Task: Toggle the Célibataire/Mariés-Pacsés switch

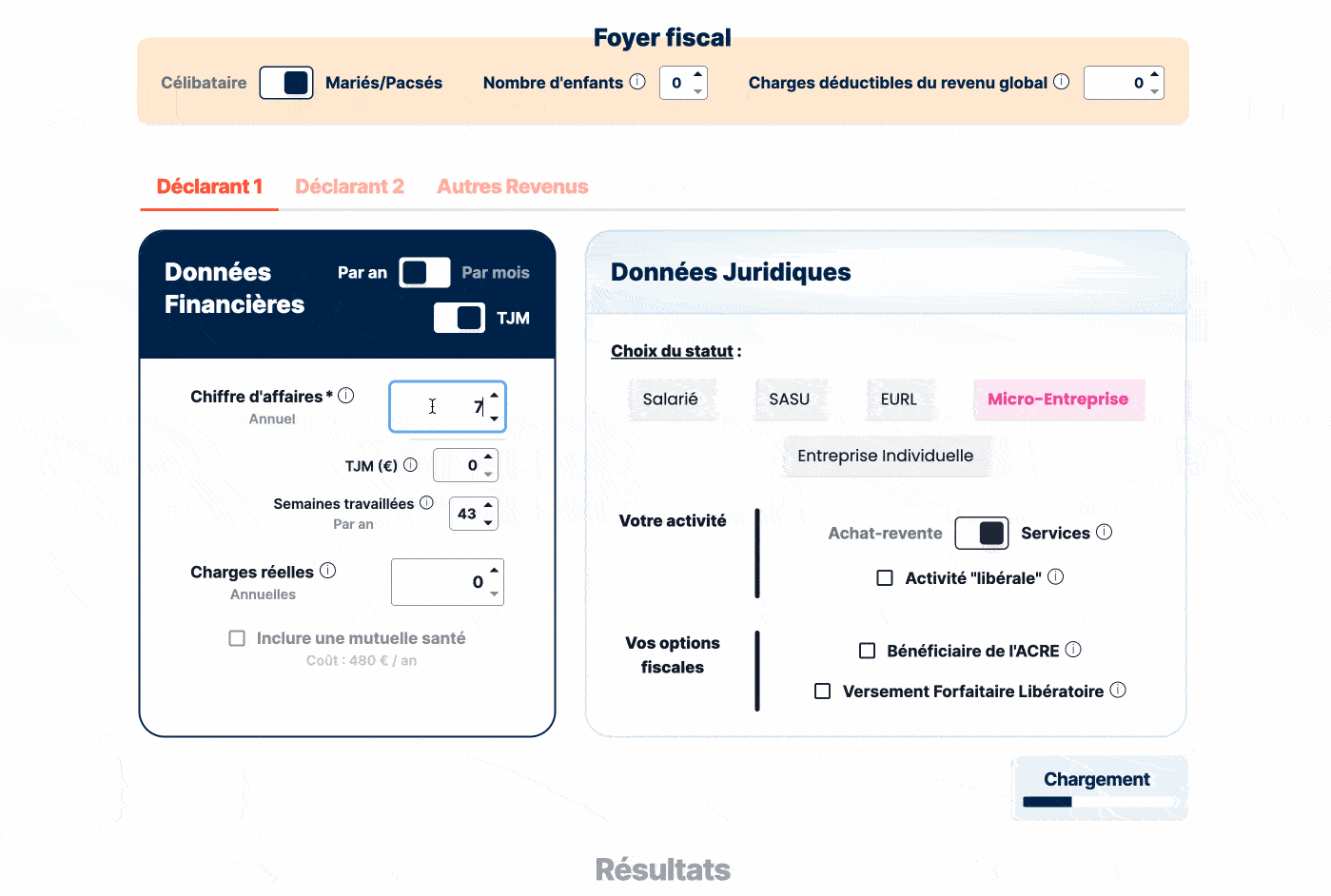Action: (x=285, y=83)
